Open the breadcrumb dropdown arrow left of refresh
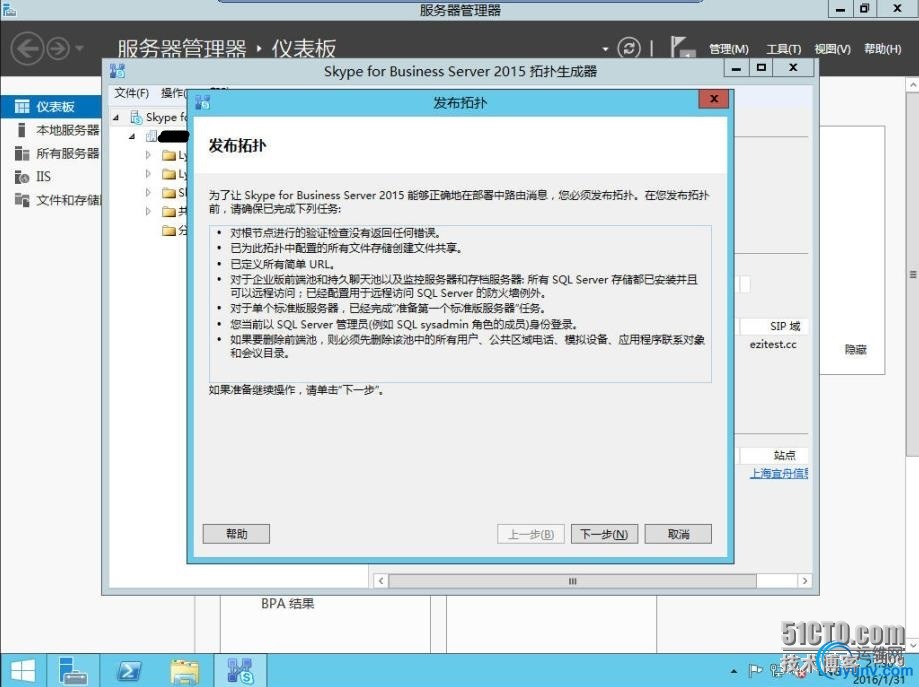Image resolution: width=919 pixels, height=687 pixels. pyautogui.click(x=605, y=49)
